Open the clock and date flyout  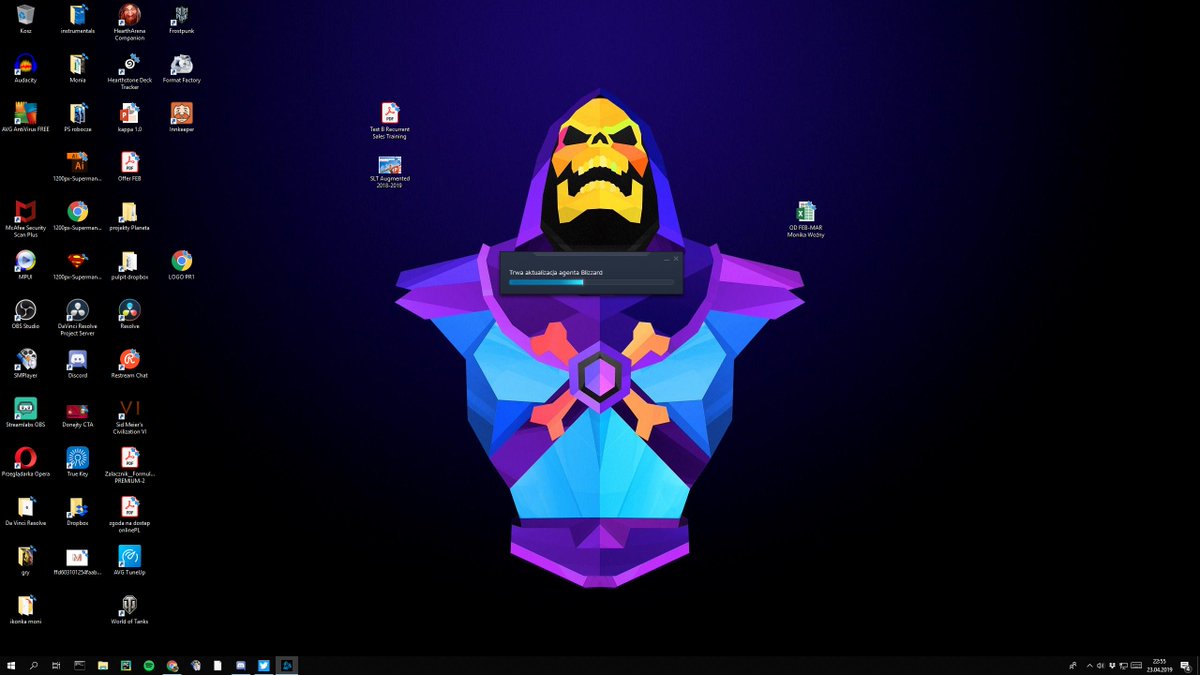click(x=1159, y=665)
